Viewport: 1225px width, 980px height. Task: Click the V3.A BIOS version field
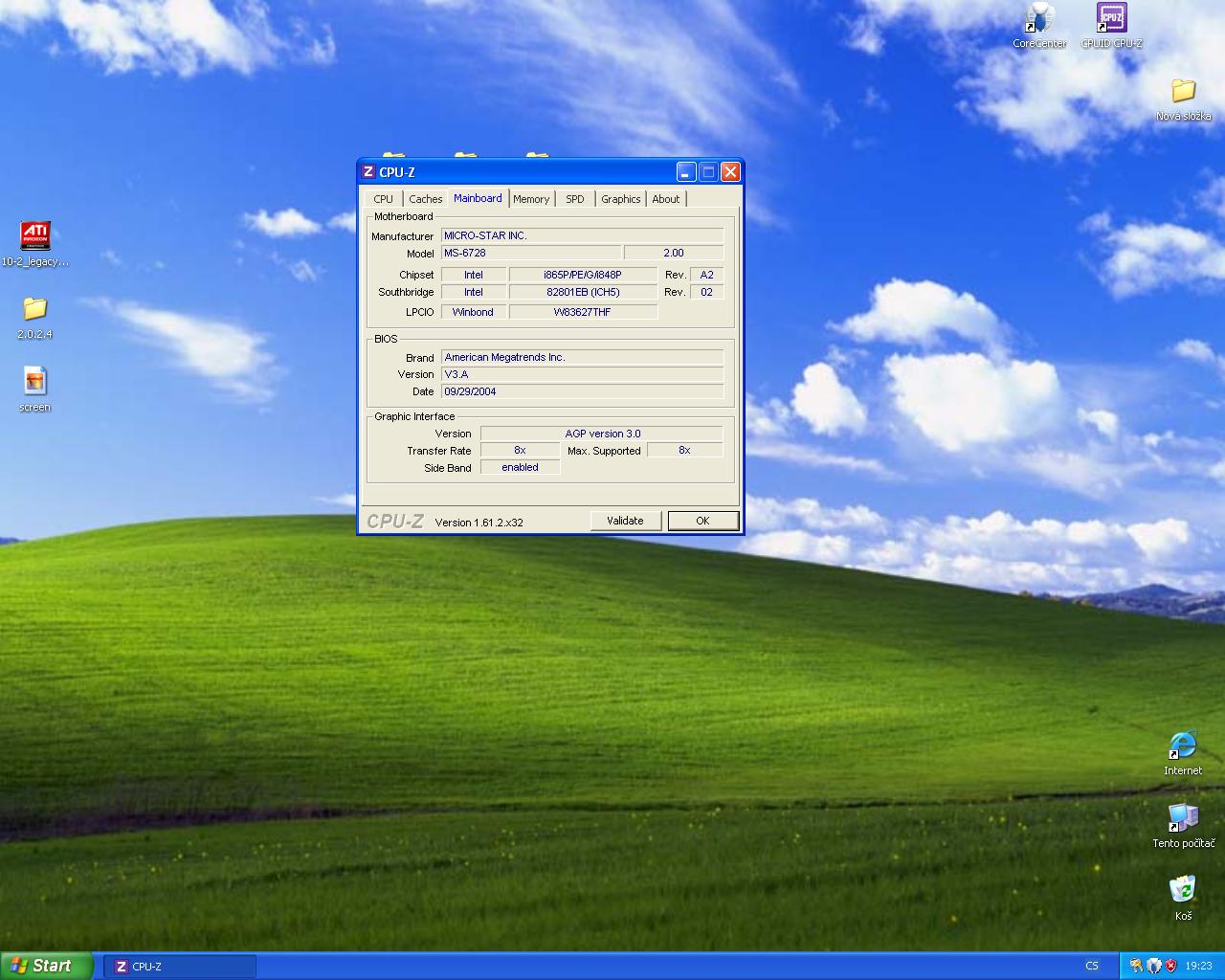[x=582, y=374]
